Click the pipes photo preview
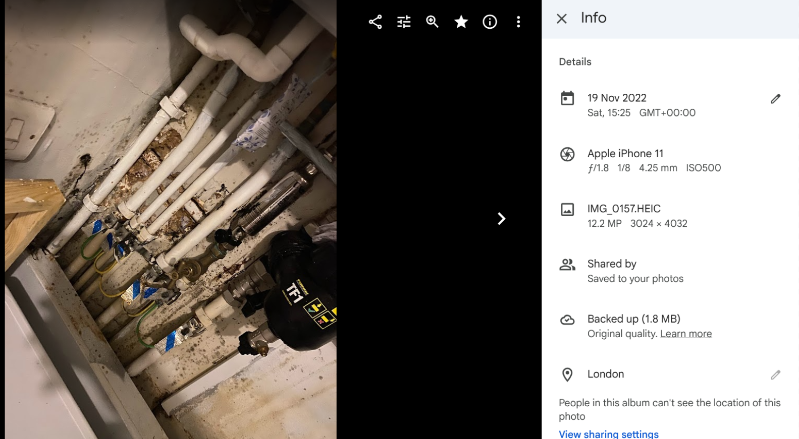Viewport: 799px width, 439px height. click(x=171, y=220)
